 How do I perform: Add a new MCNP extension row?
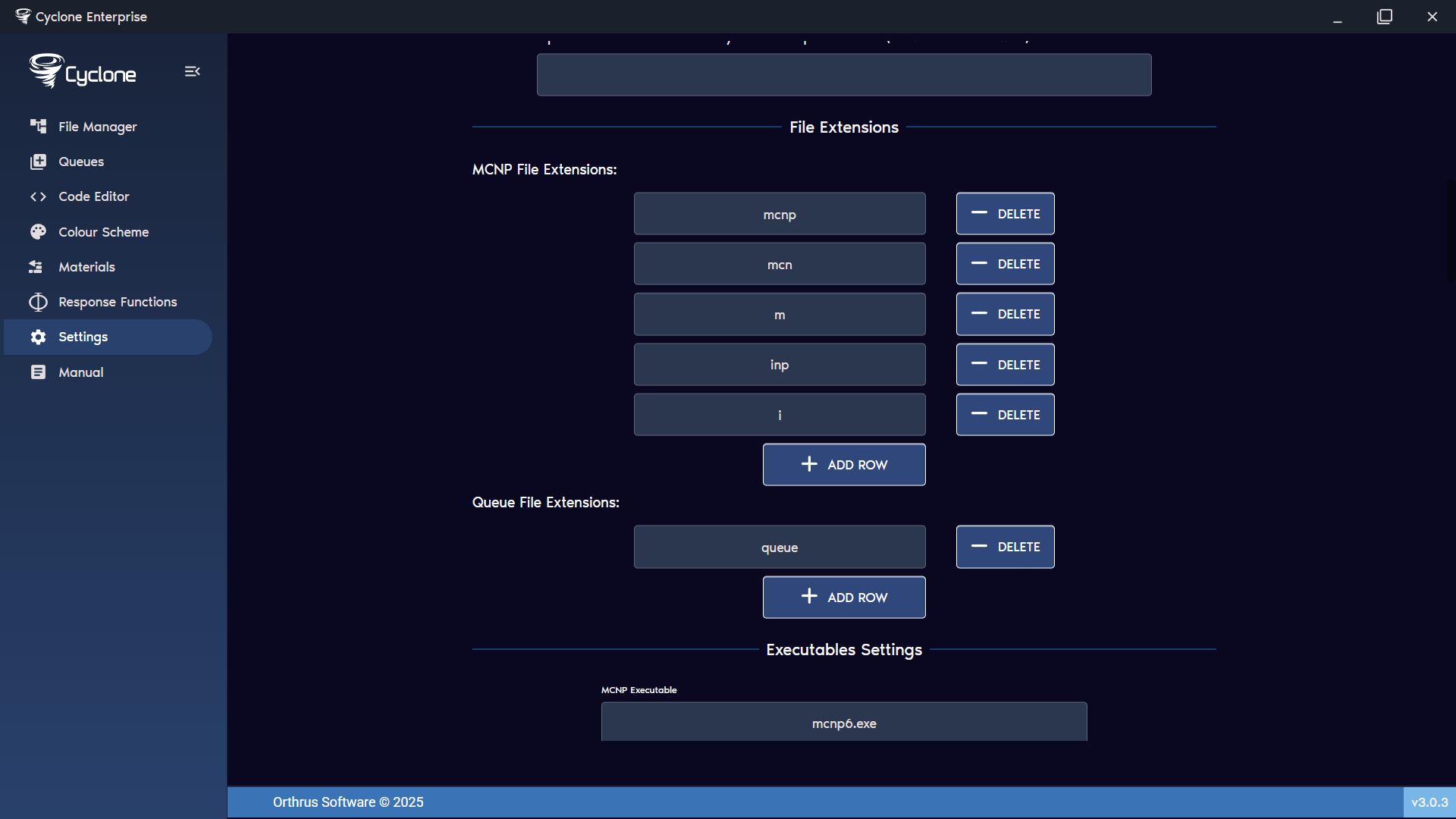click(843, 464)
